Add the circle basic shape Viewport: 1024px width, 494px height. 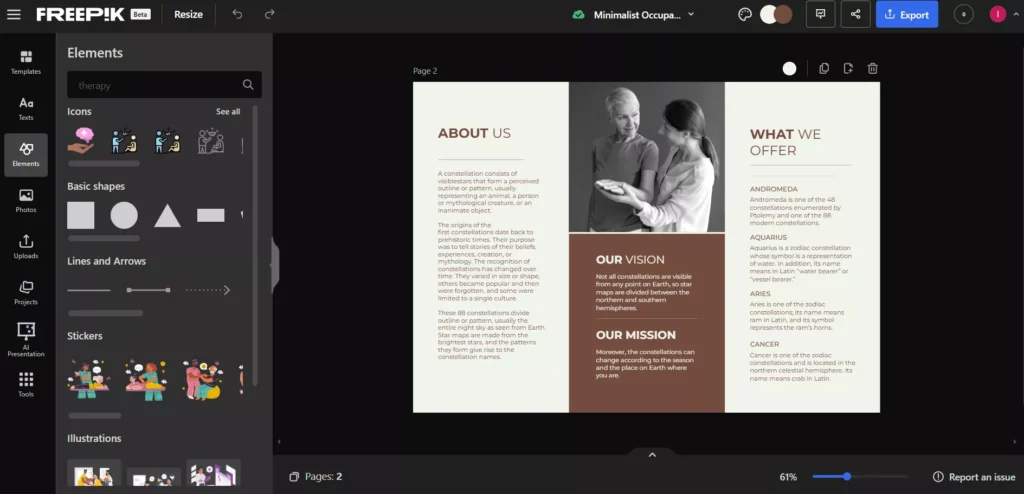[x=124, y=215]
